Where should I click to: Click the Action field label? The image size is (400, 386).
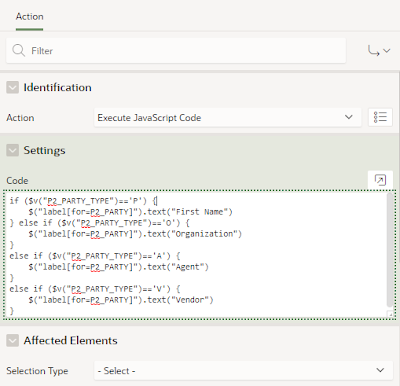click(20, 118)
